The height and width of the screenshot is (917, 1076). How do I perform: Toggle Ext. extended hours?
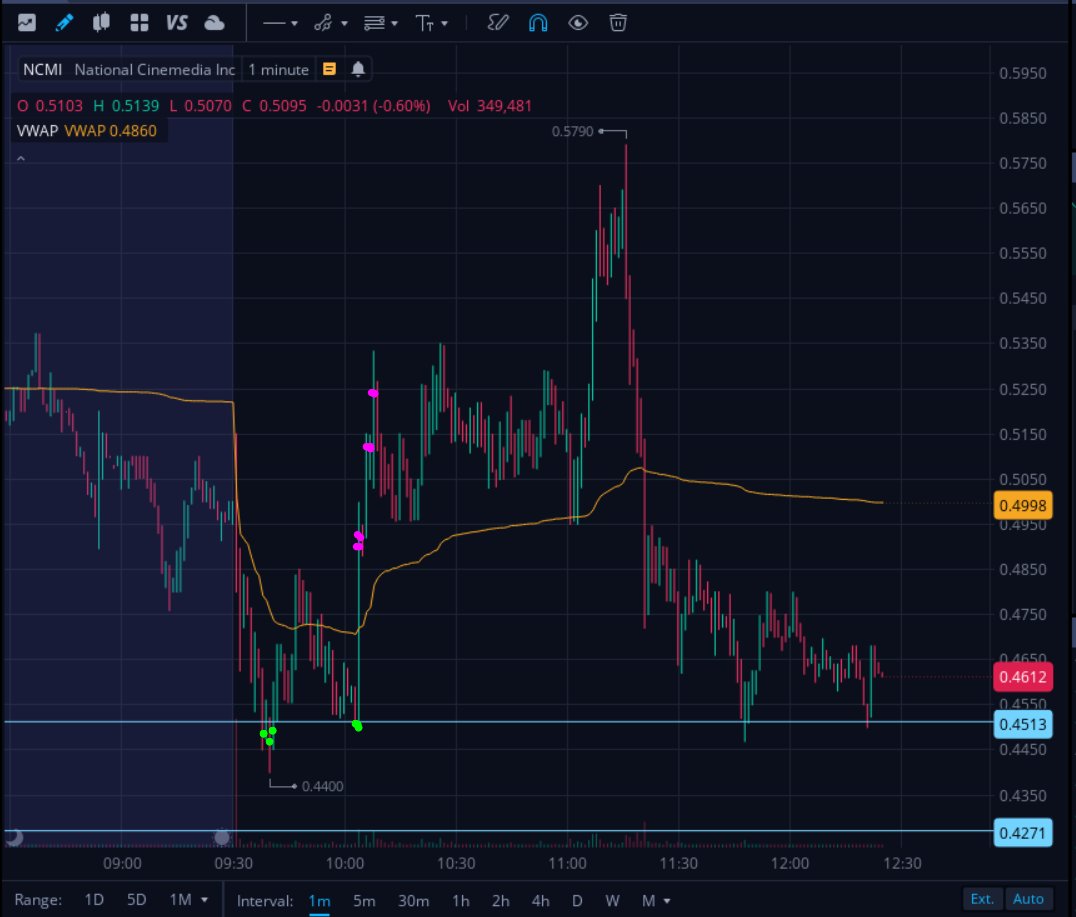click(982, 899)
